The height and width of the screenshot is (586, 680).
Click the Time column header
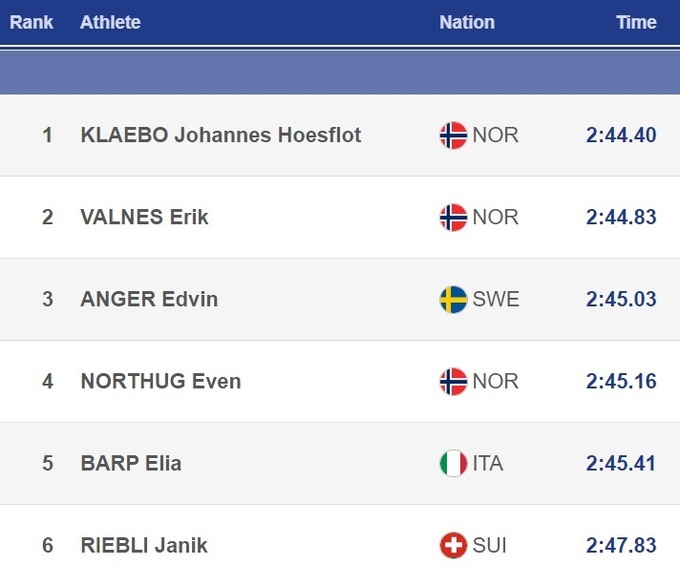[636, 22]
